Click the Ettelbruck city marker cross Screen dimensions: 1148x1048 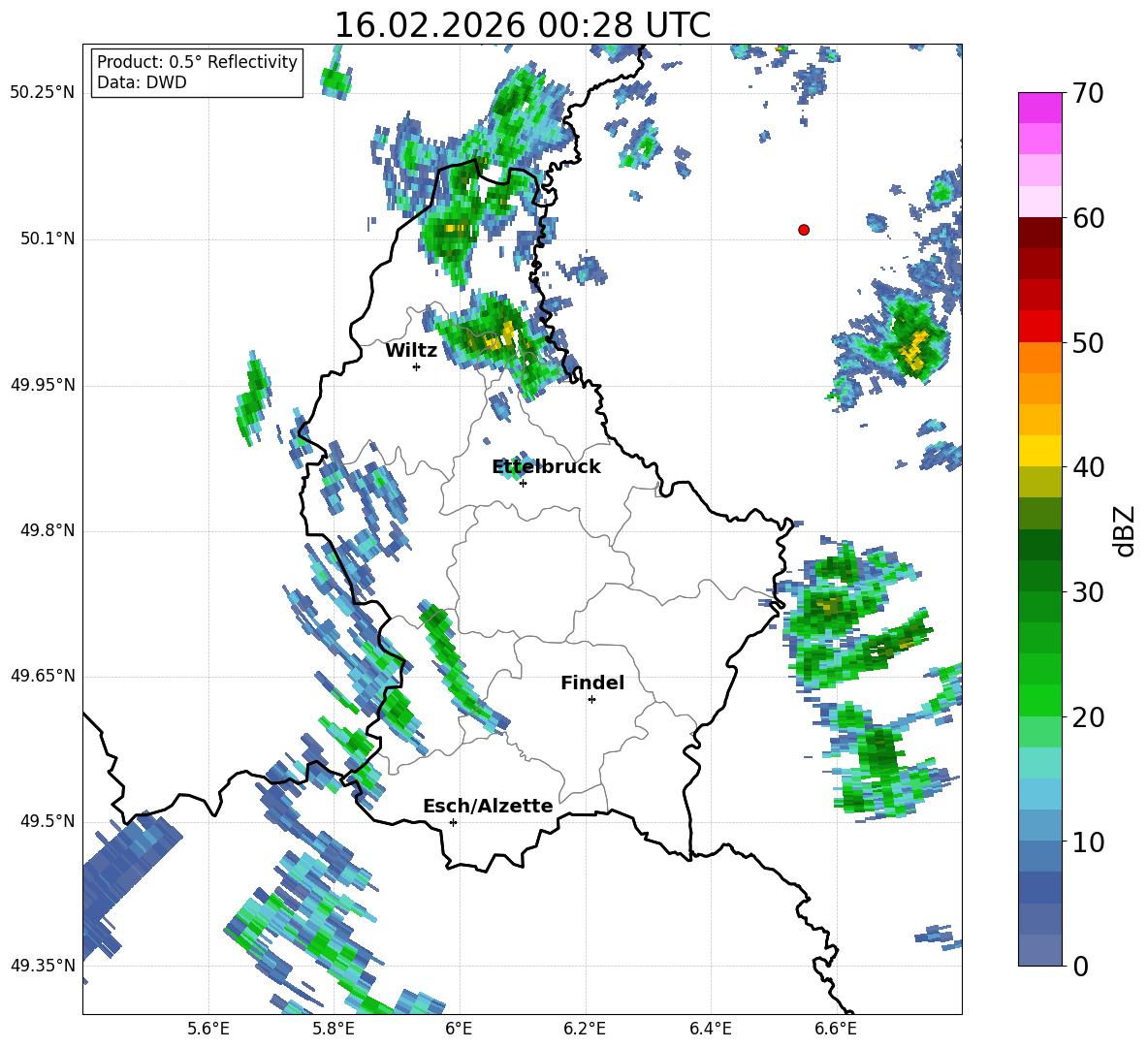pos(523,483)
